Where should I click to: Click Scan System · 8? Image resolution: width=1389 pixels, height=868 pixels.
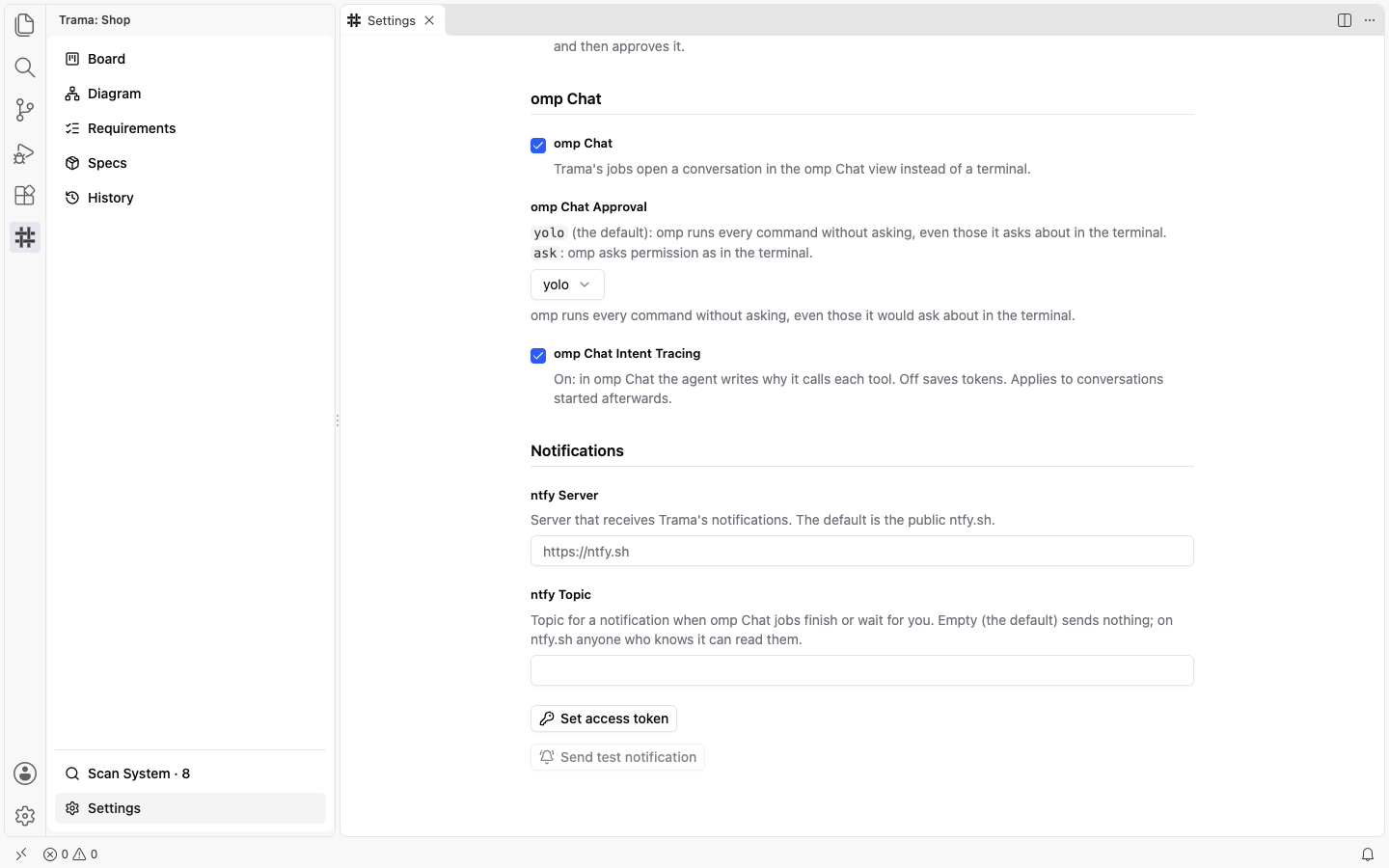pyautogui.click(x=190, y=773)
